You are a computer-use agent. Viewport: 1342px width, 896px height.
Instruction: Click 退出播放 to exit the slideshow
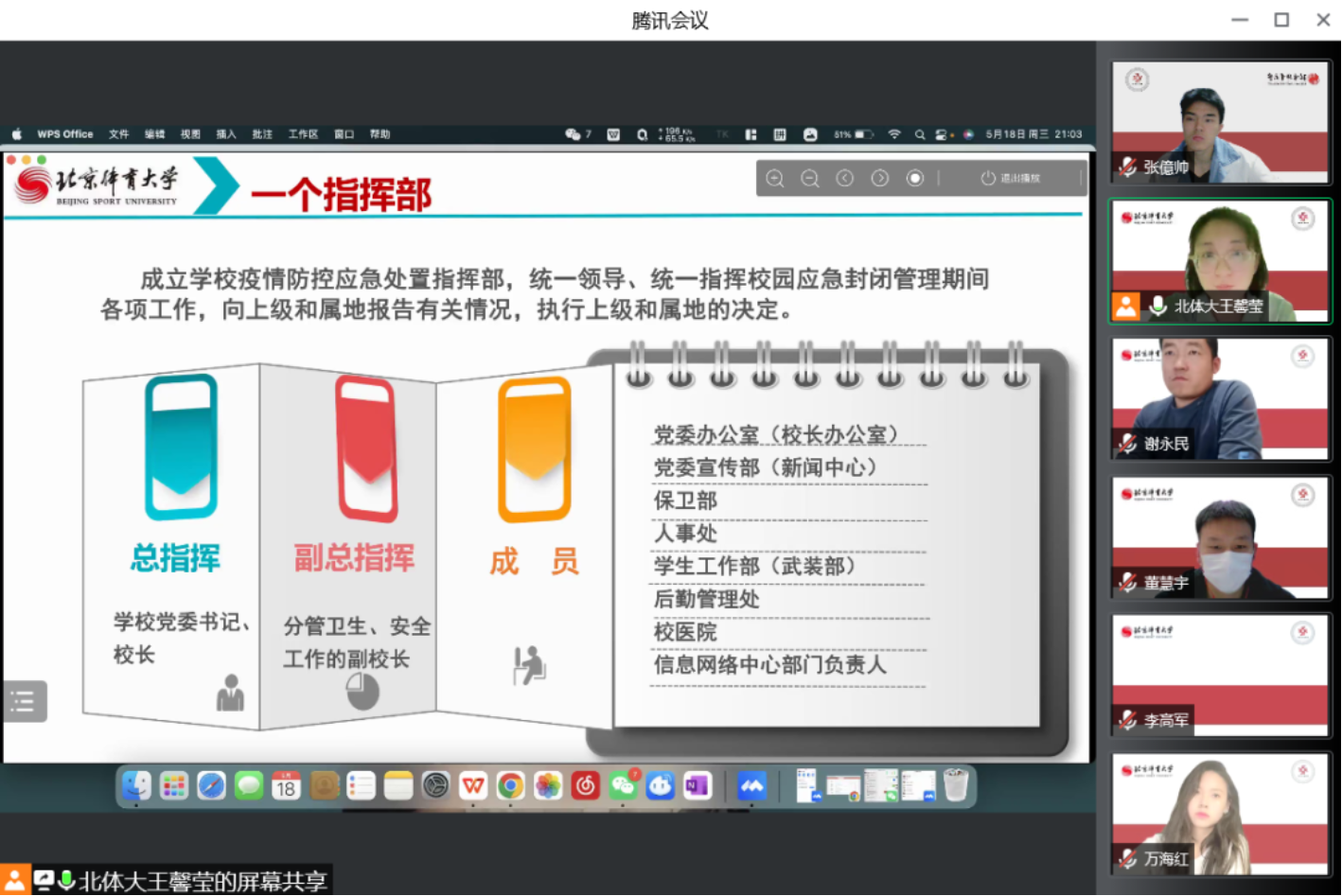[1011, 178]
